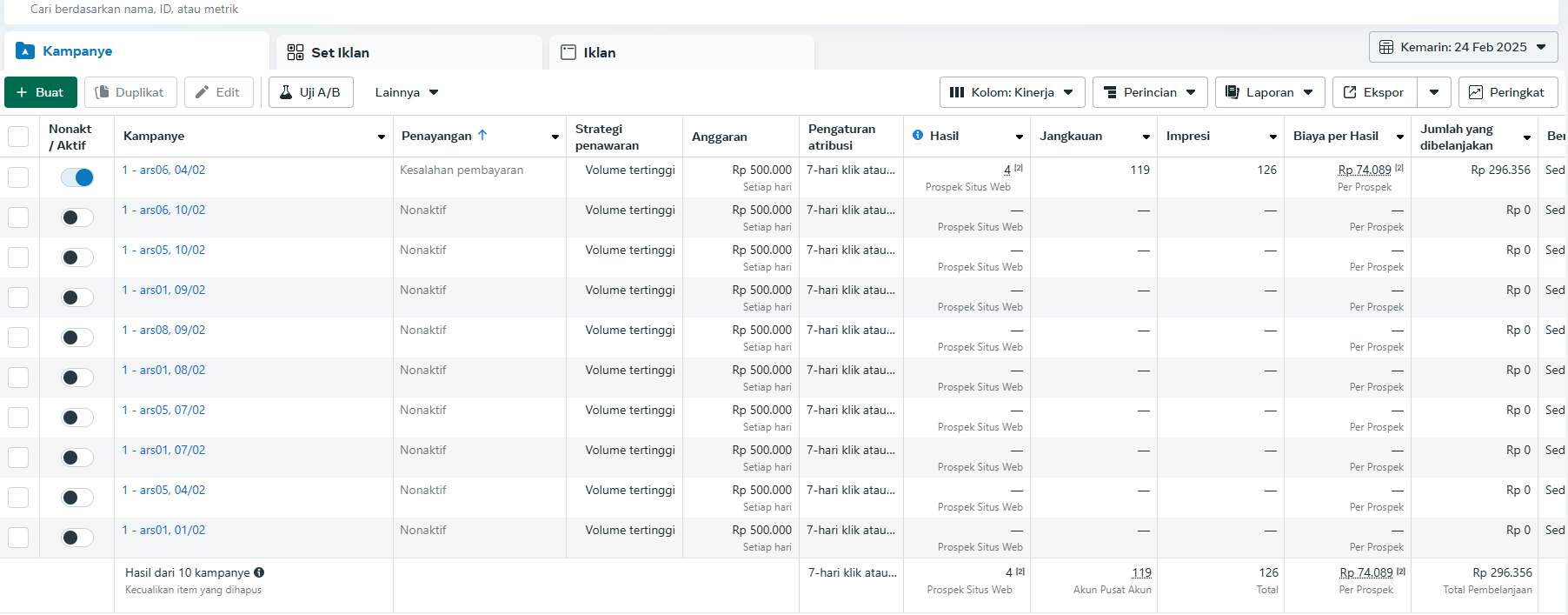Switch to the Set Iklan tab

point(340,52)
